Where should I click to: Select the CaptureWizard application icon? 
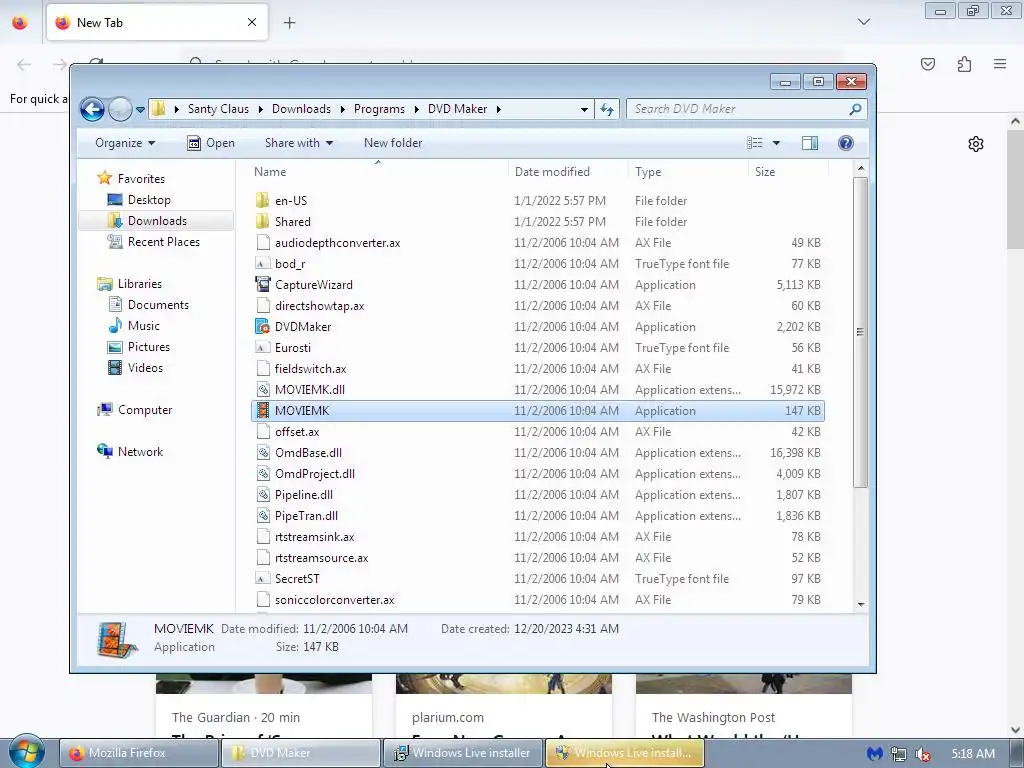263,285
